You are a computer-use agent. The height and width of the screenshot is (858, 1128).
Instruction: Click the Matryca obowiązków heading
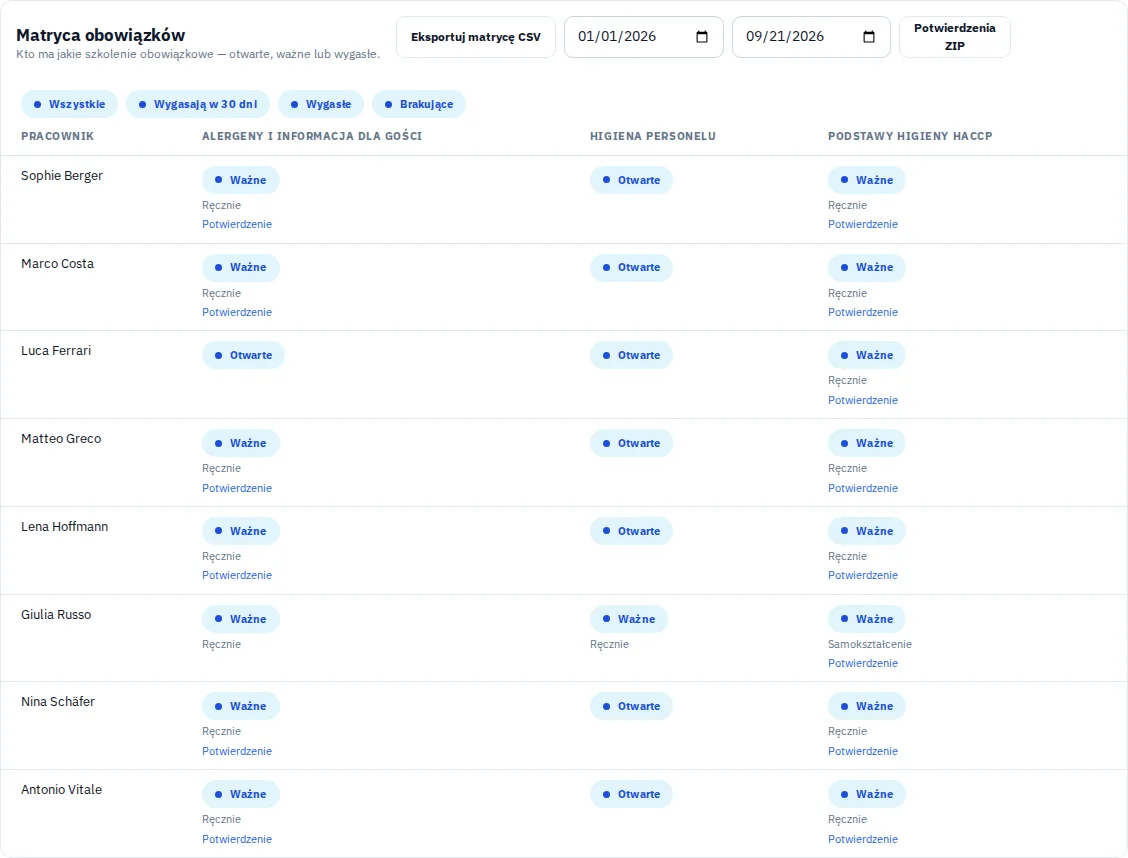pos(101,35)
